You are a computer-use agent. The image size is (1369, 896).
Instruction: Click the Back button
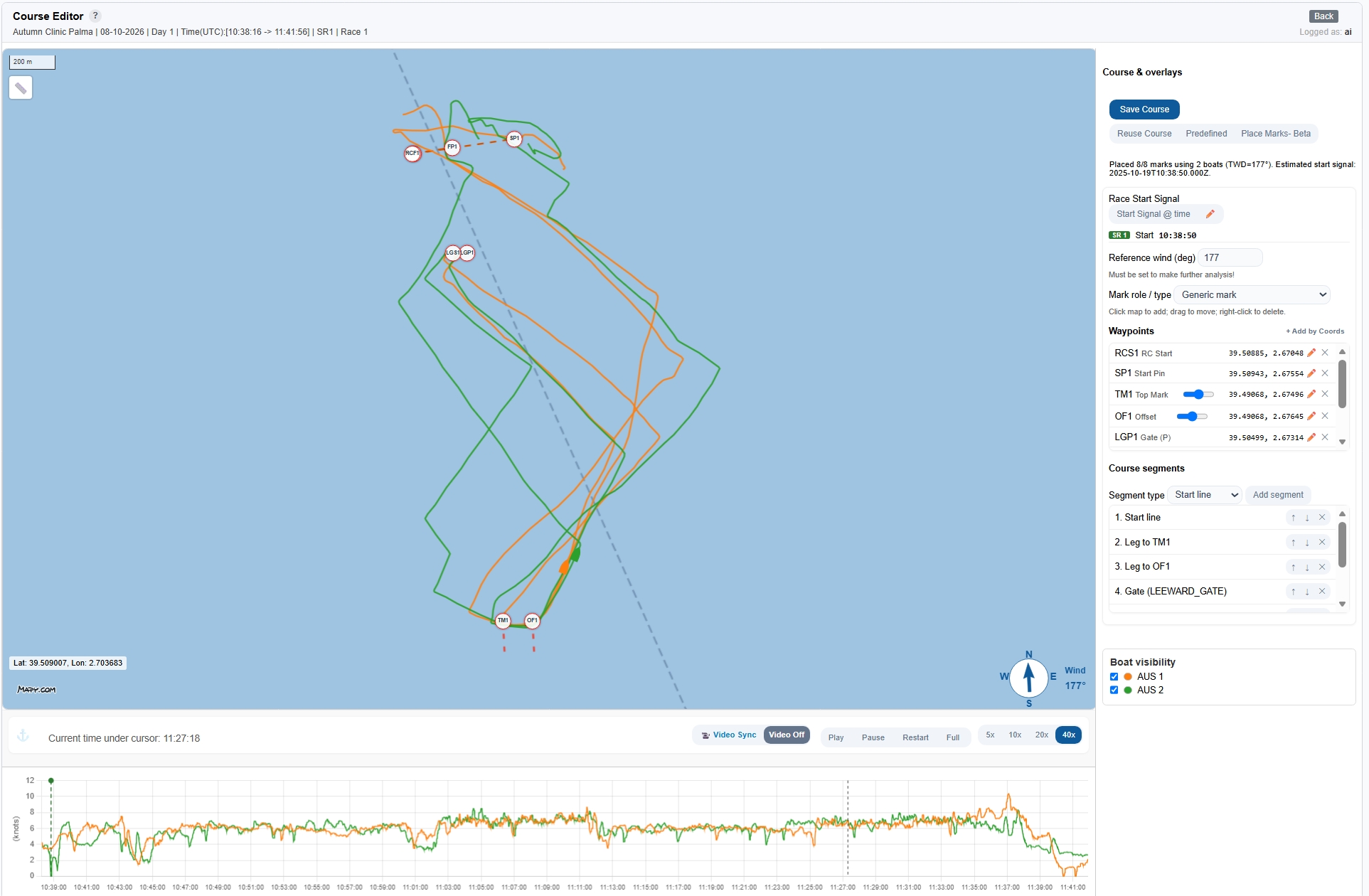[x=1323, y=16]
